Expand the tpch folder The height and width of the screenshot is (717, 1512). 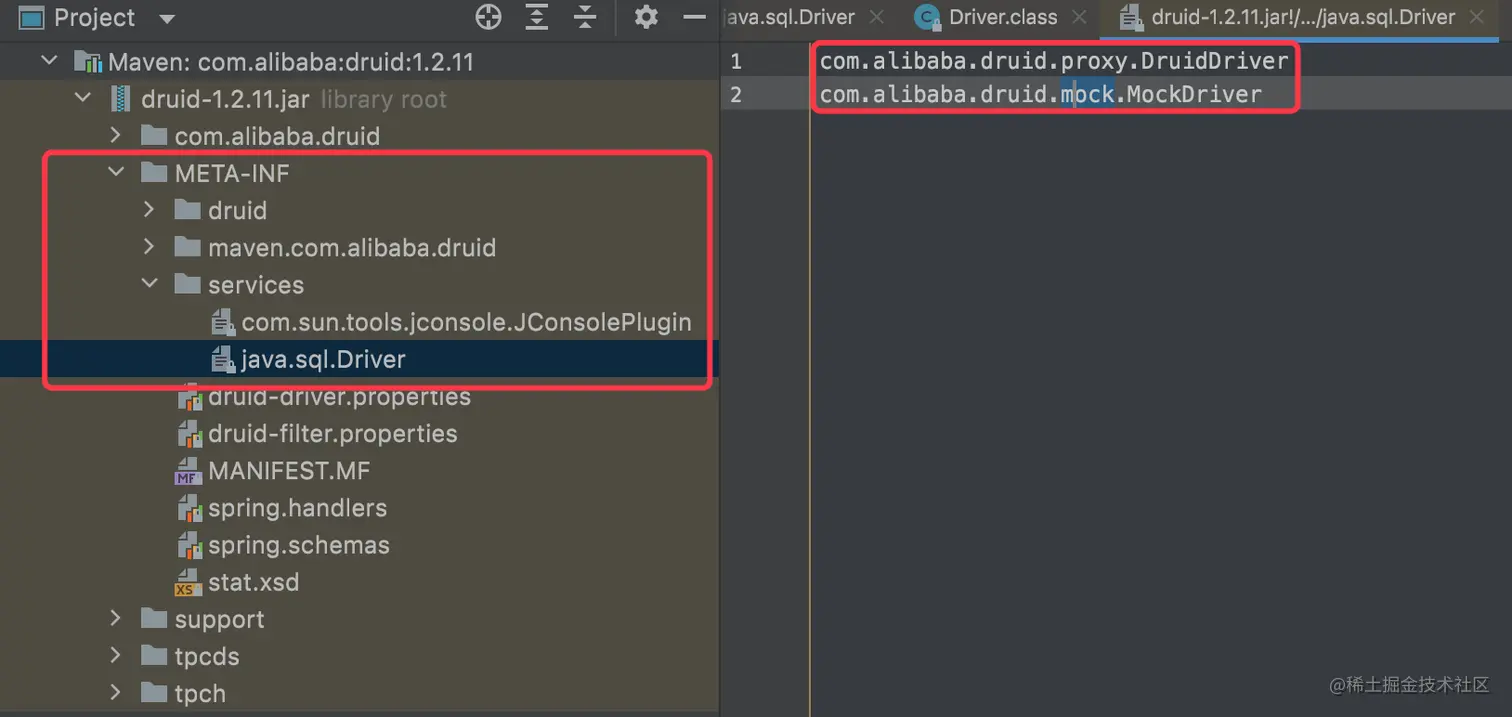point(116,693)
